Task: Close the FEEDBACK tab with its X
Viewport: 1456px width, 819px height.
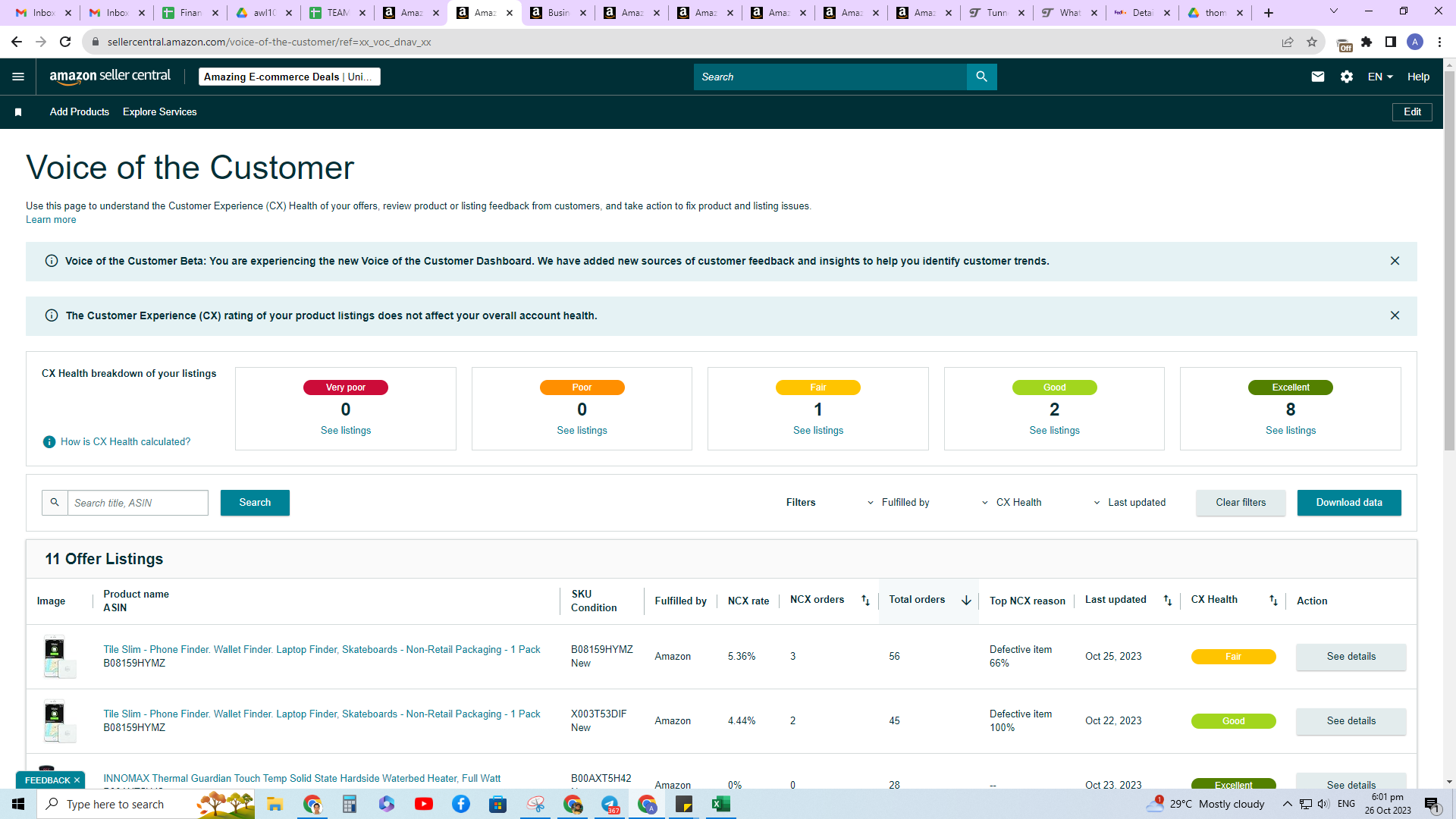Action: pyautogui.click(x=77, y=780)
